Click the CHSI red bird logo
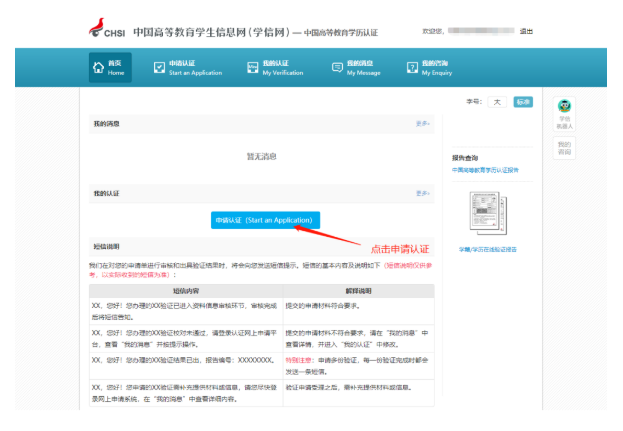This screenshot has height=431, width=623. coord(97,27)
